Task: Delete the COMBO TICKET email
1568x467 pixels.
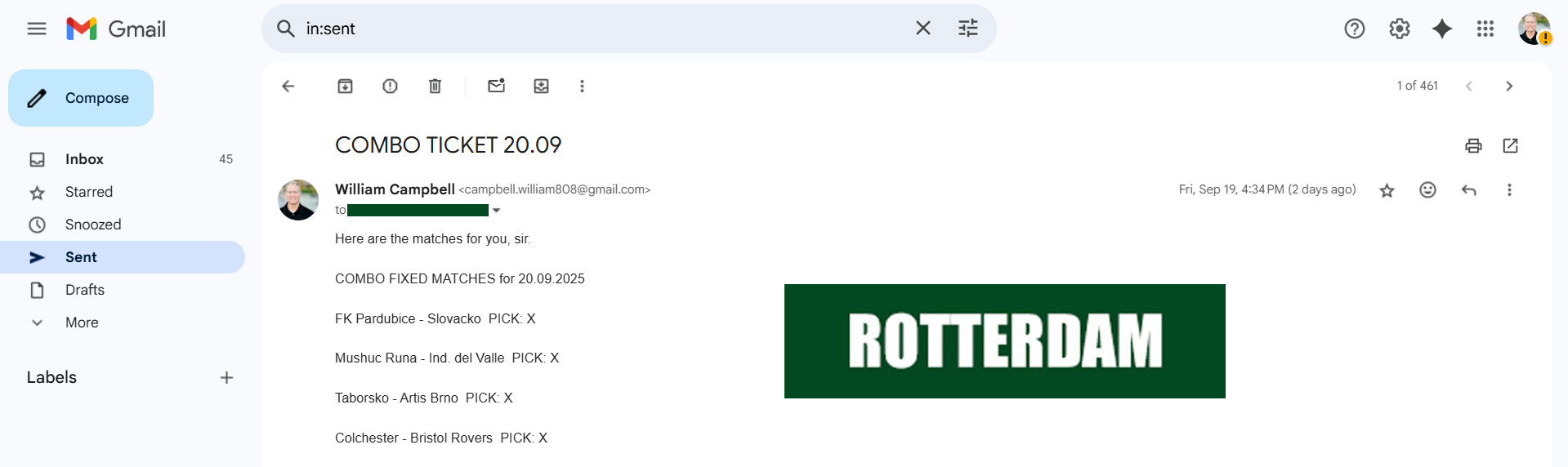Action: pos(435,86)
